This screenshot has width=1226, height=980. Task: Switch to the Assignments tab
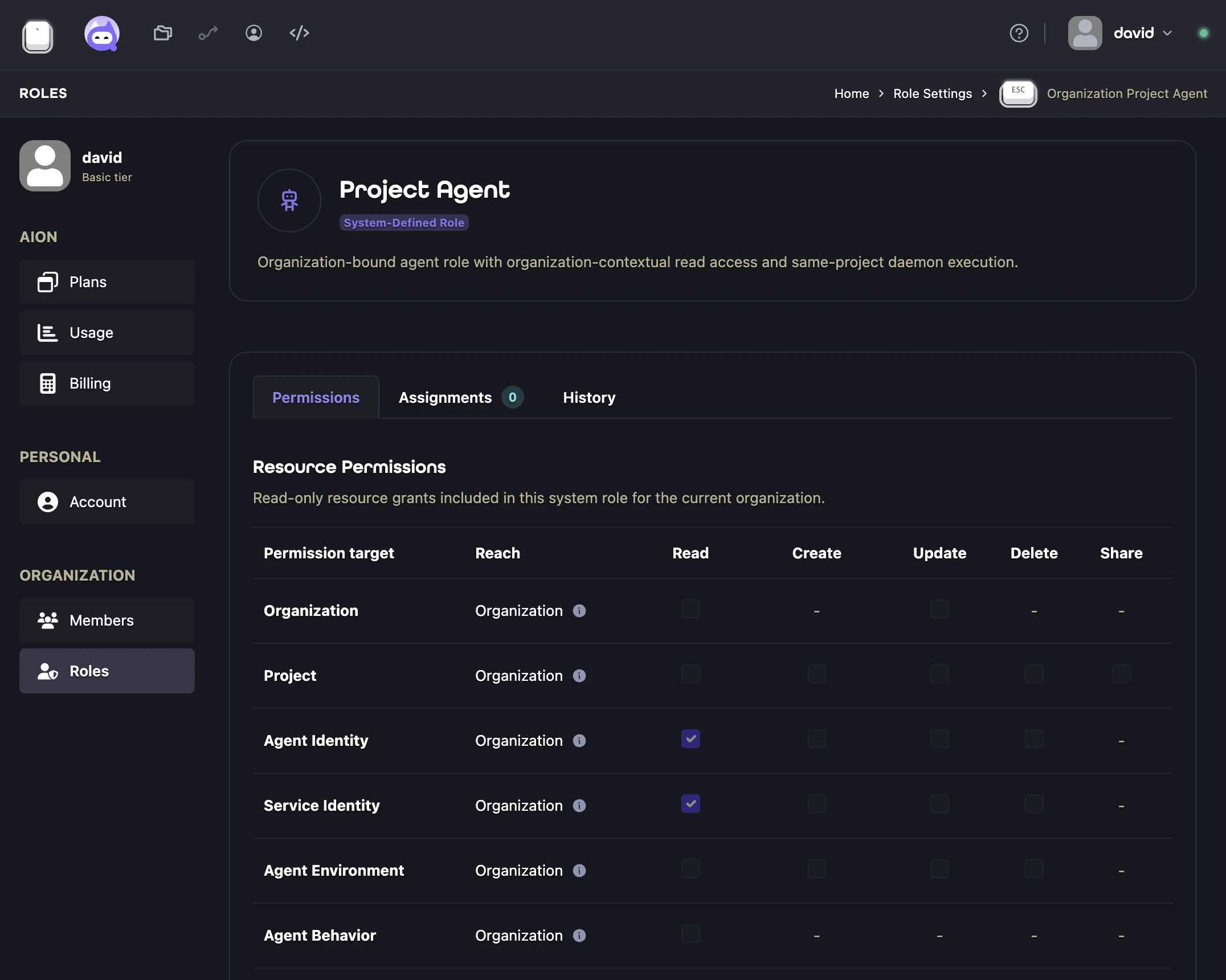pos(446,397)
